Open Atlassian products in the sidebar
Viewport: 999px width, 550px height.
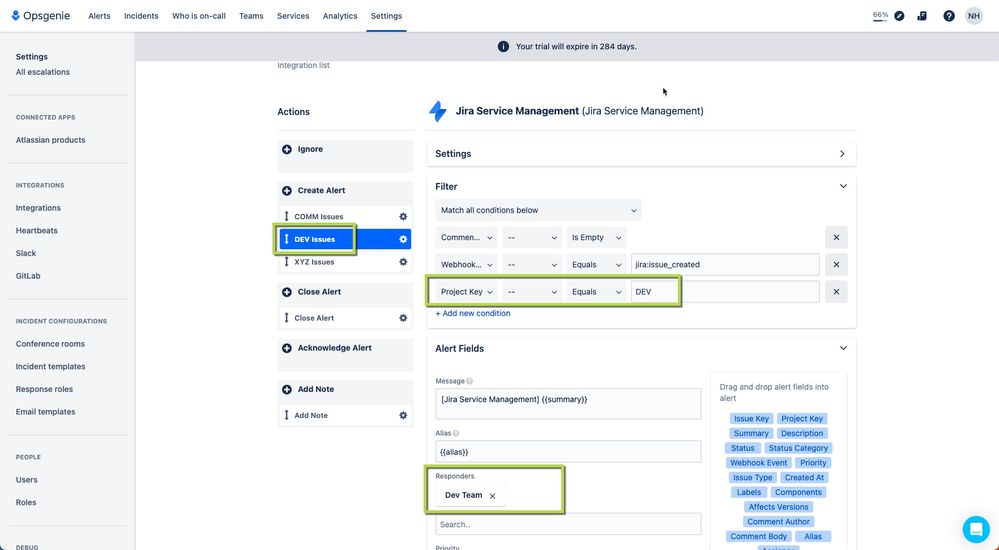(50, 140)
